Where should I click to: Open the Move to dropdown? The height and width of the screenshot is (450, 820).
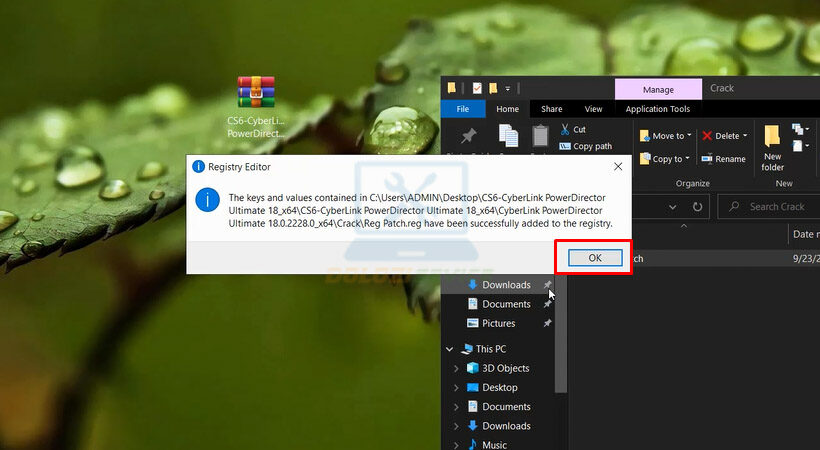point(688,136)
